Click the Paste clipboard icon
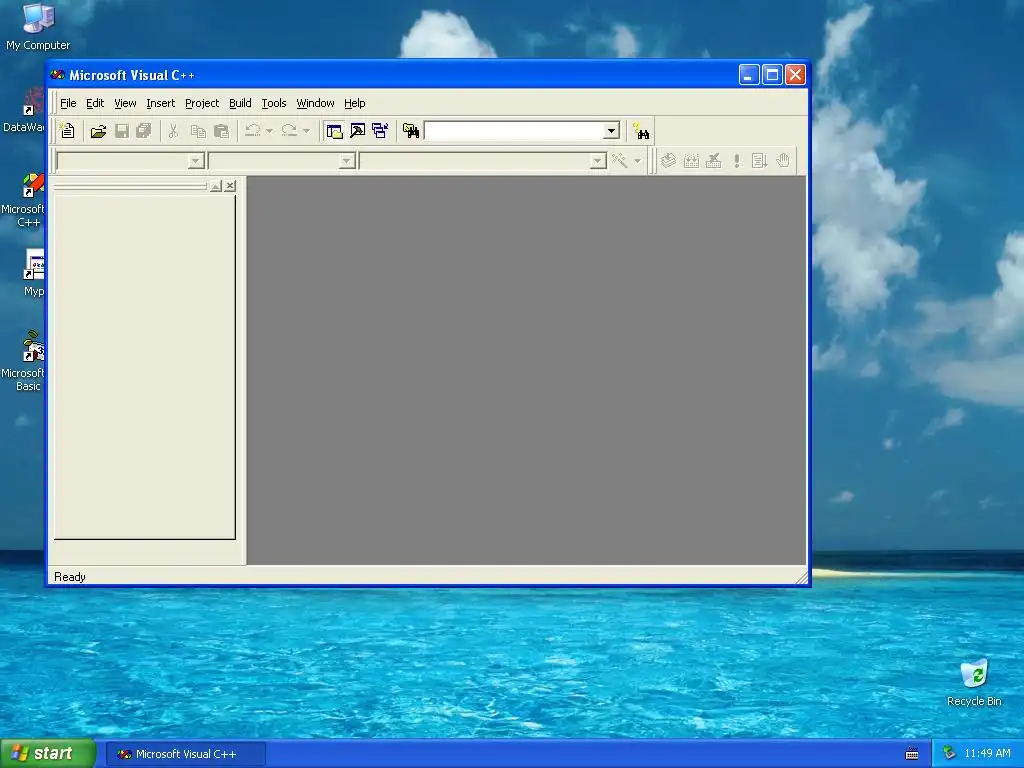This screenshot has width=1024, height=768. 221,131
